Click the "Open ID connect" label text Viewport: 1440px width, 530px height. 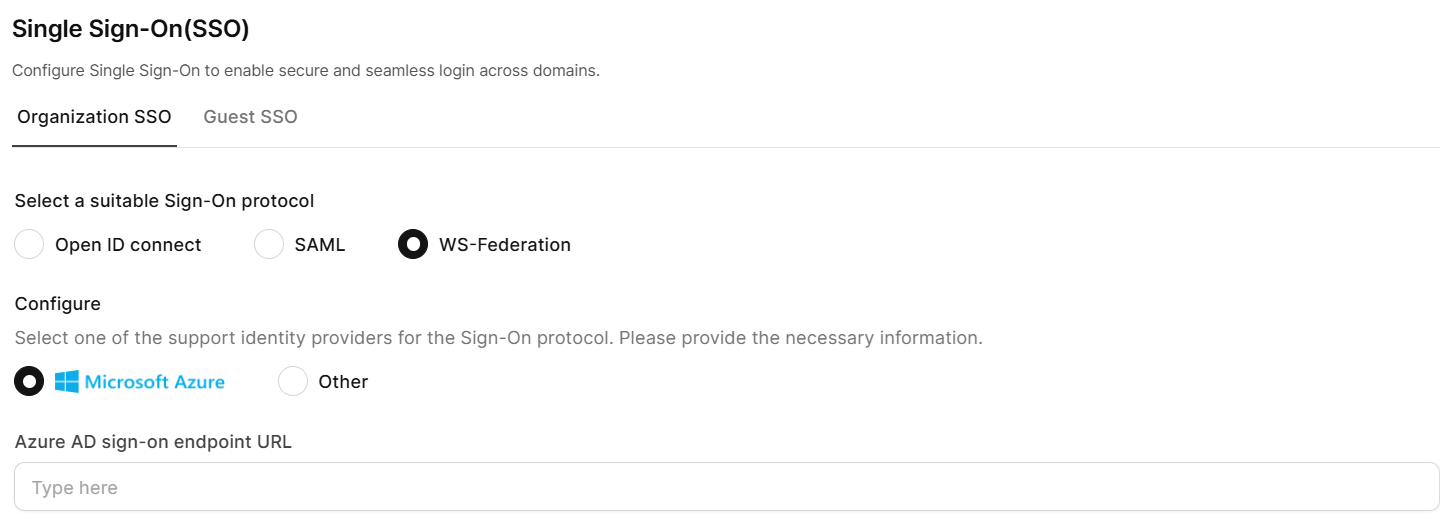128,245
